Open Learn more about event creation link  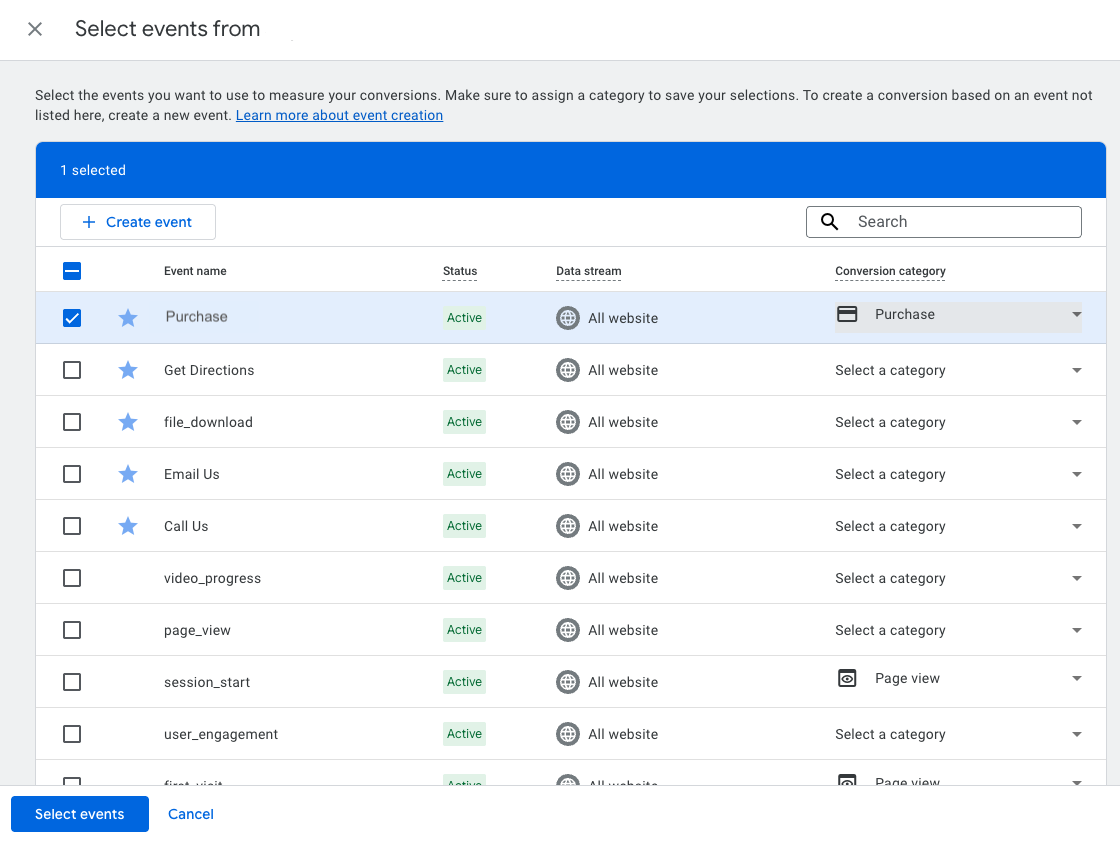coord(339,115)
